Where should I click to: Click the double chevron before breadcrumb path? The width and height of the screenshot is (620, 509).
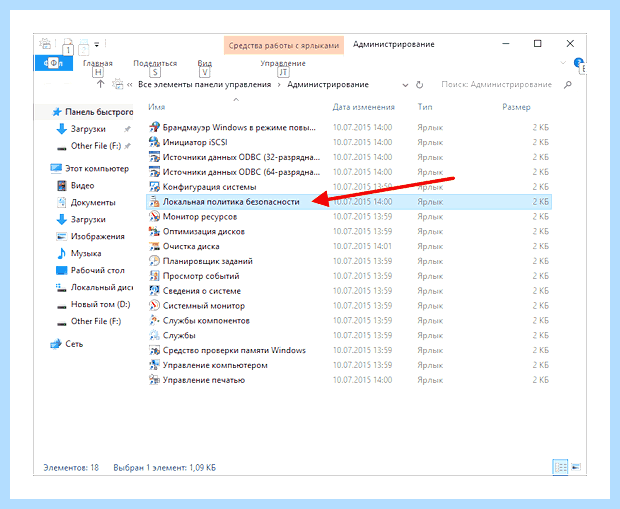[130, 85]
